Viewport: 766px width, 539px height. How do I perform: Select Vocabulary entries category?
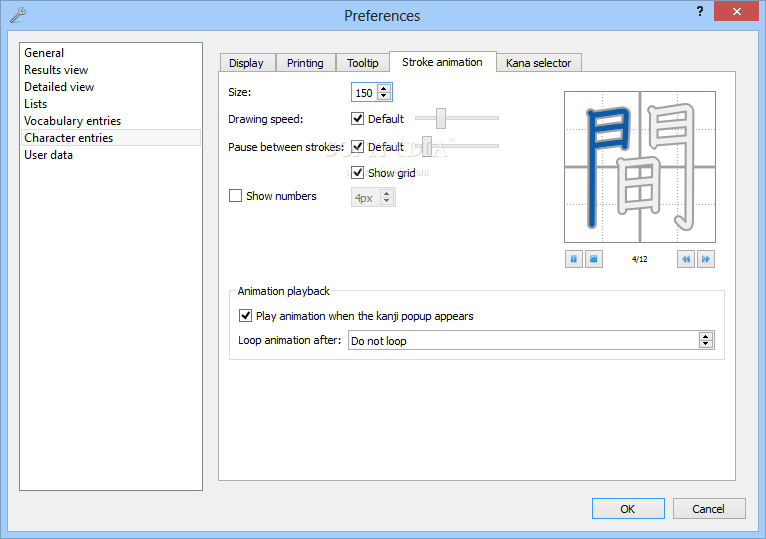111,121
